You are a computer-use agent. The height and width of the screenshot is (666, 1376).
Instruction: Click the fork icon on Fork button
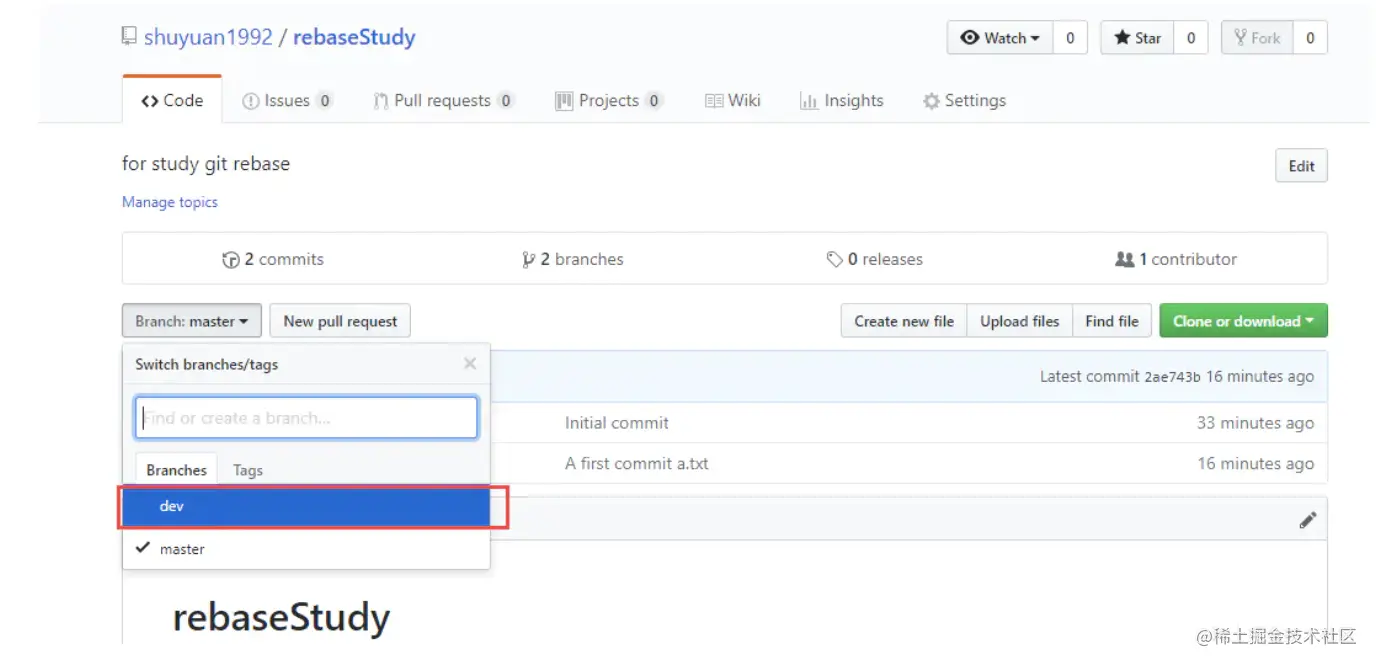pos(1240,38)
